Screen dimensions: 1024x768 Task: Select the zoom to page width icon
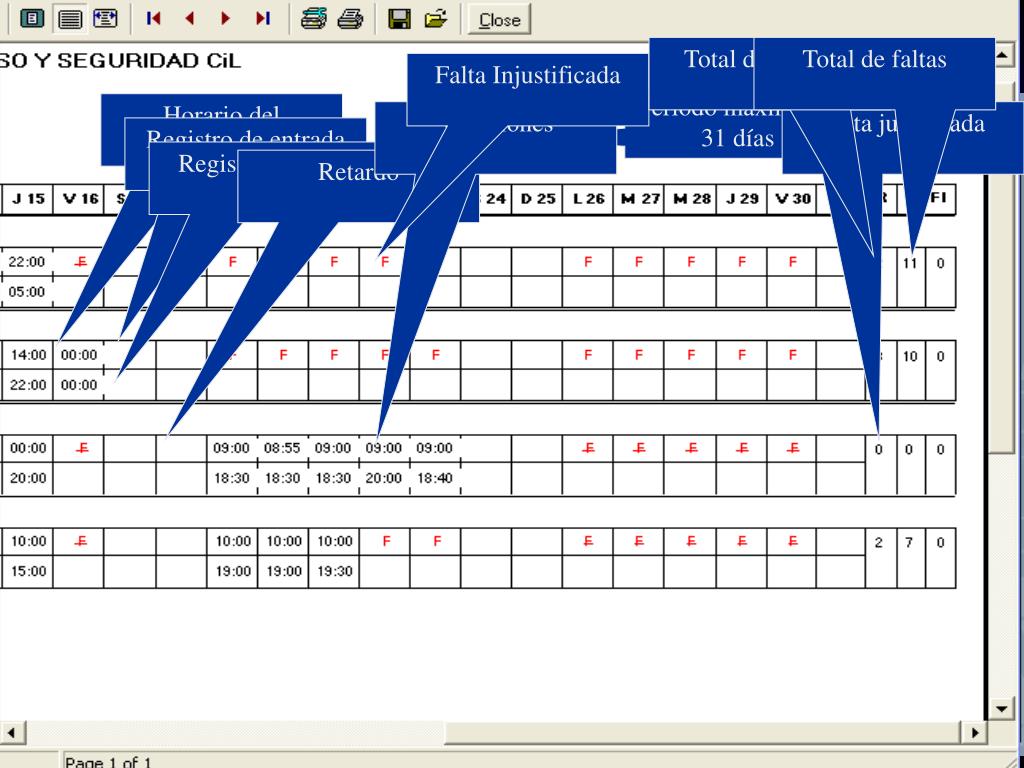click(x=105, y=18)
